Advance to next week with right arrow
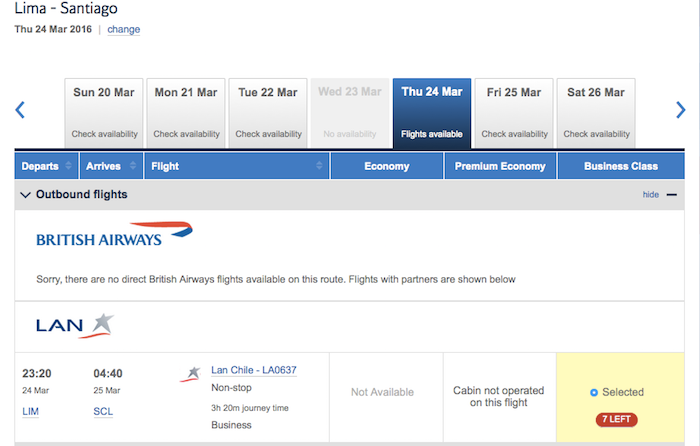Screen dimensions: 700x446 pos(680,110)
